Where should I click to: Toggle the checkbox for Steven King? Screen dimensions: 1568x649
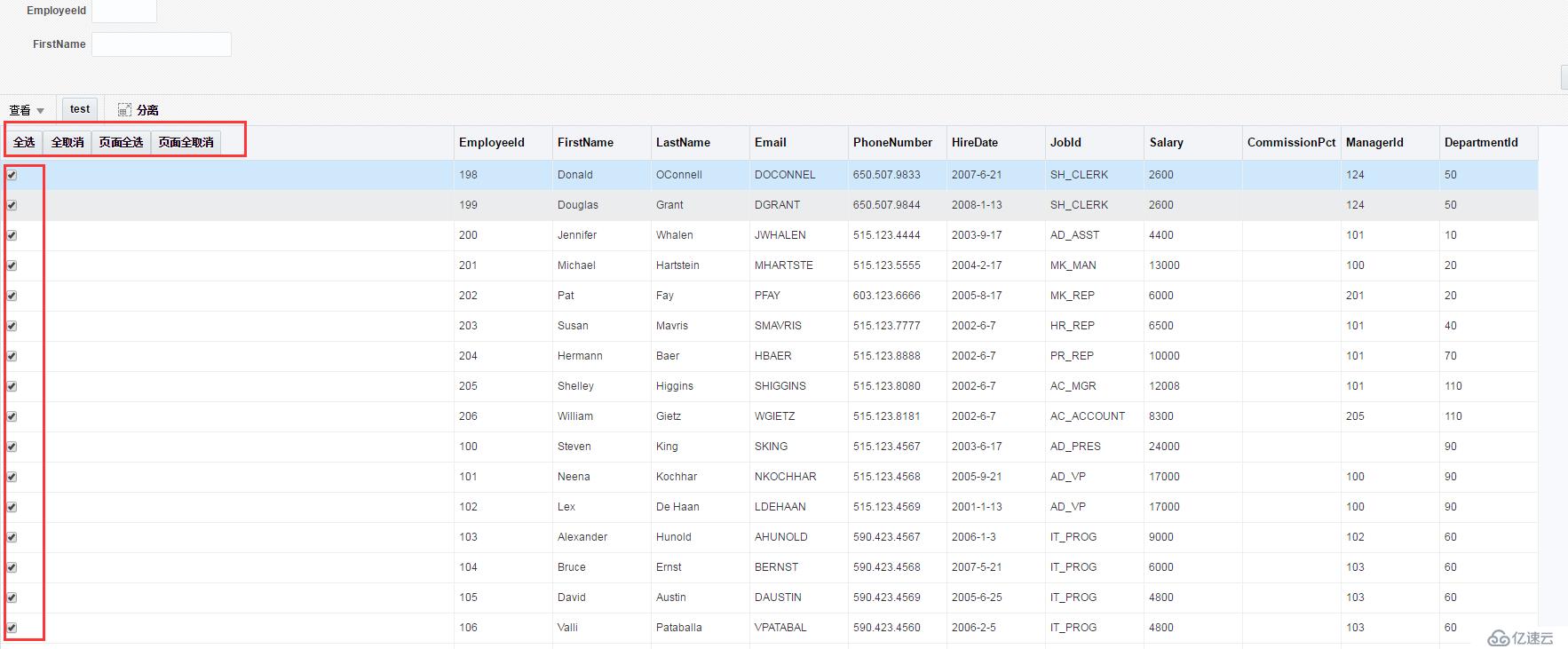(x=12, y=447)
